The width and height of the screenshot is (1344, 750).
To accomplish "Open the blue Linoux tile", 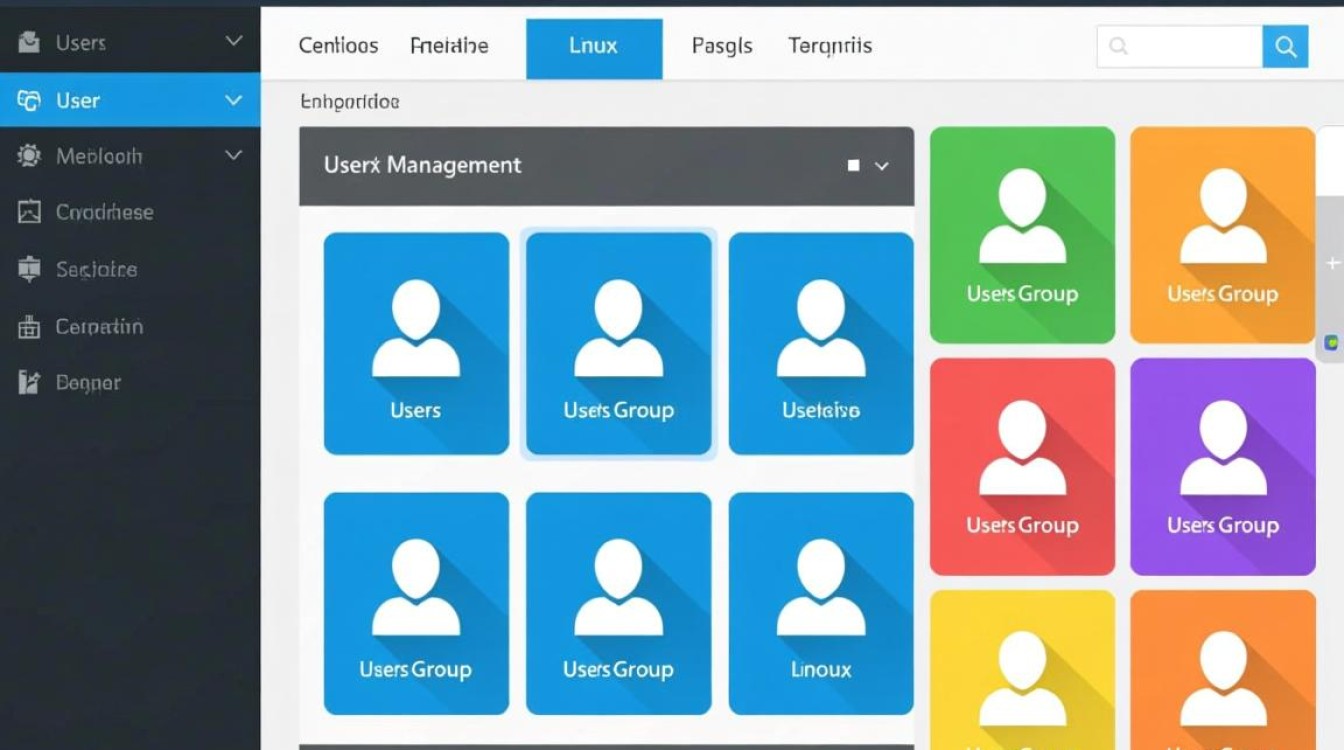I will [820, 603].
